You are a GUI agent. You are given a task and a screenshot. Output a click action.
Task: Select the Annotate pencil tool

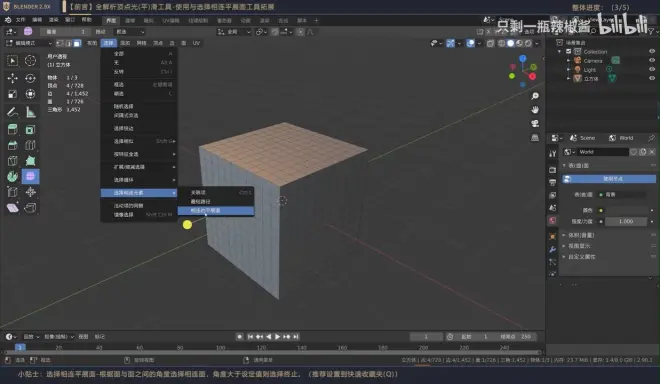click(x=13, y=112)
